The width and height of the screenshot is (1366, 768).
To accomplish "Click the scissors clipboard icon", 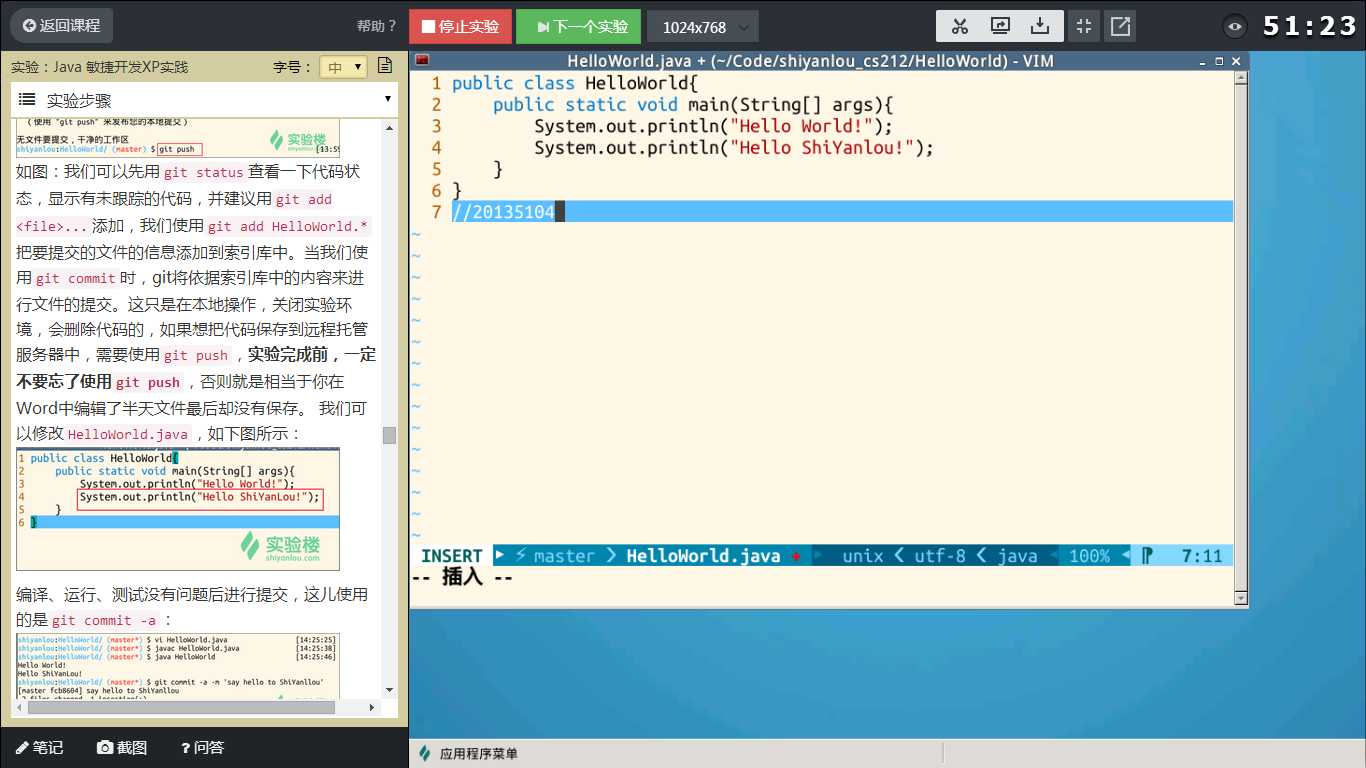I will click(960, 26).
